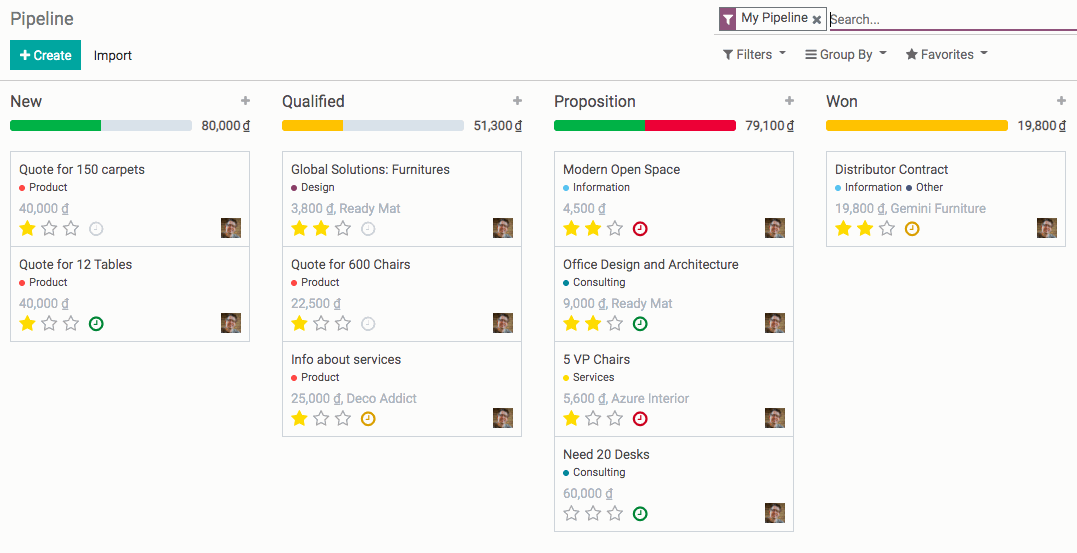Toggle first star on Need 20 Desks
Image resolution: width=1077 pixels, height=553 pixels.
tap(571, 514)
